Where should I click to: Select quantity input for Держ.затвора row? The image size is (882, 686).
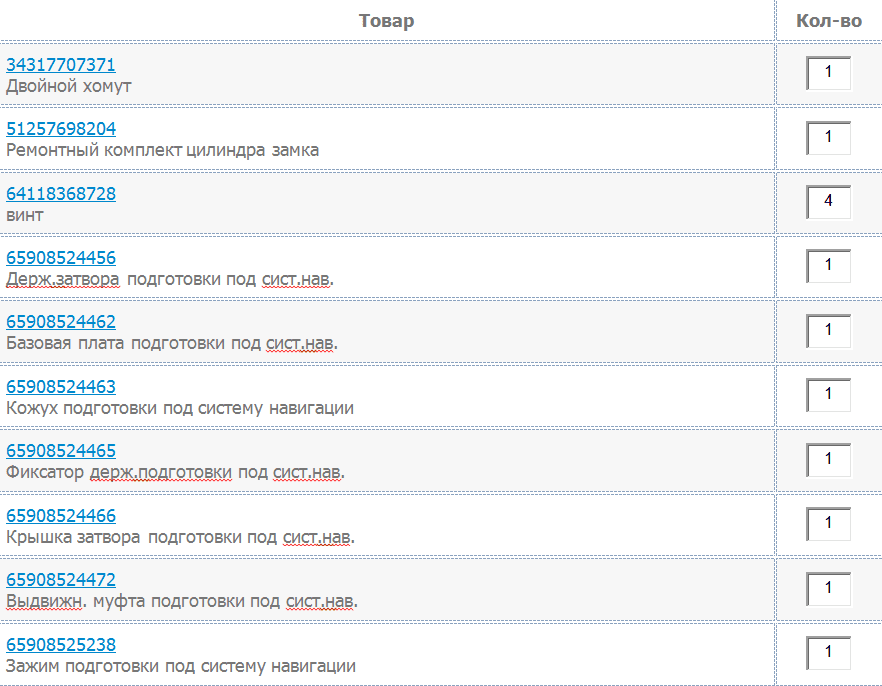(829, 267)
